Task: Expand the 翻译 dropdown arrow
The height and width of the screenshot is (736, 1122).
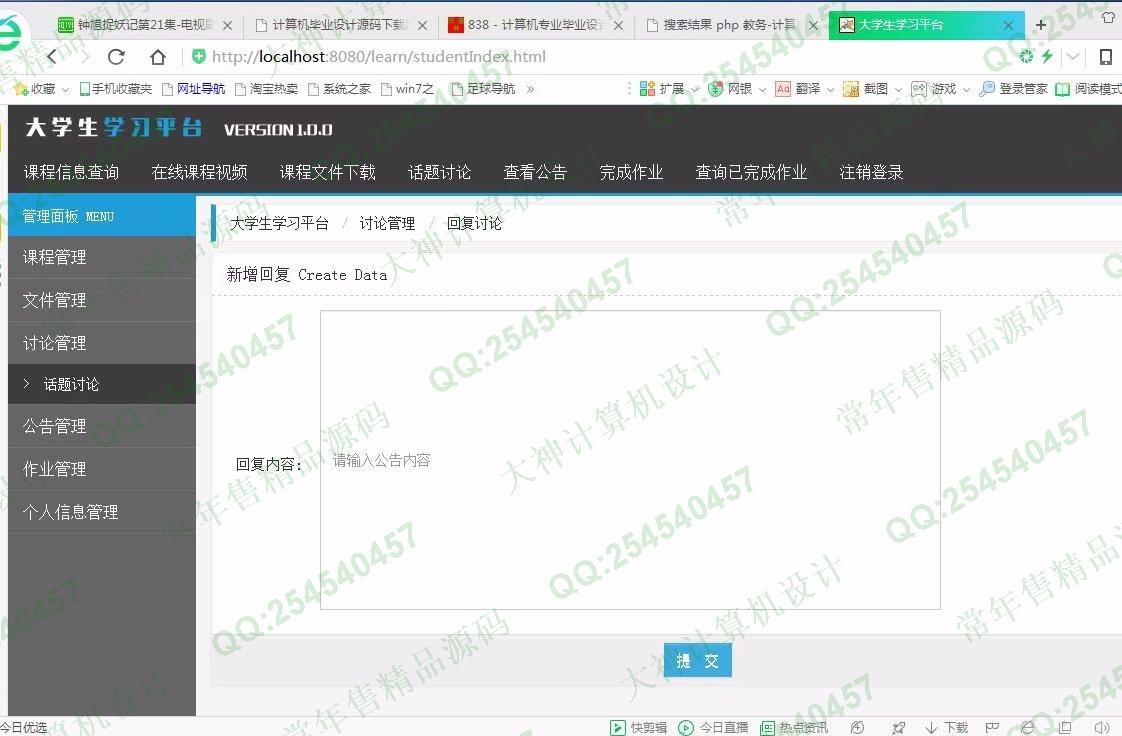Action: pos(830,89)
